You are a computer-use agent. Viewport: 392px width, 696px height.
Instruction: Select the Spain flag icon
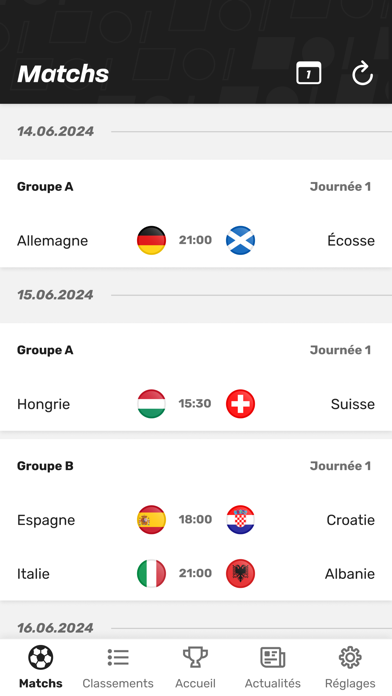[x=151, y=519]
